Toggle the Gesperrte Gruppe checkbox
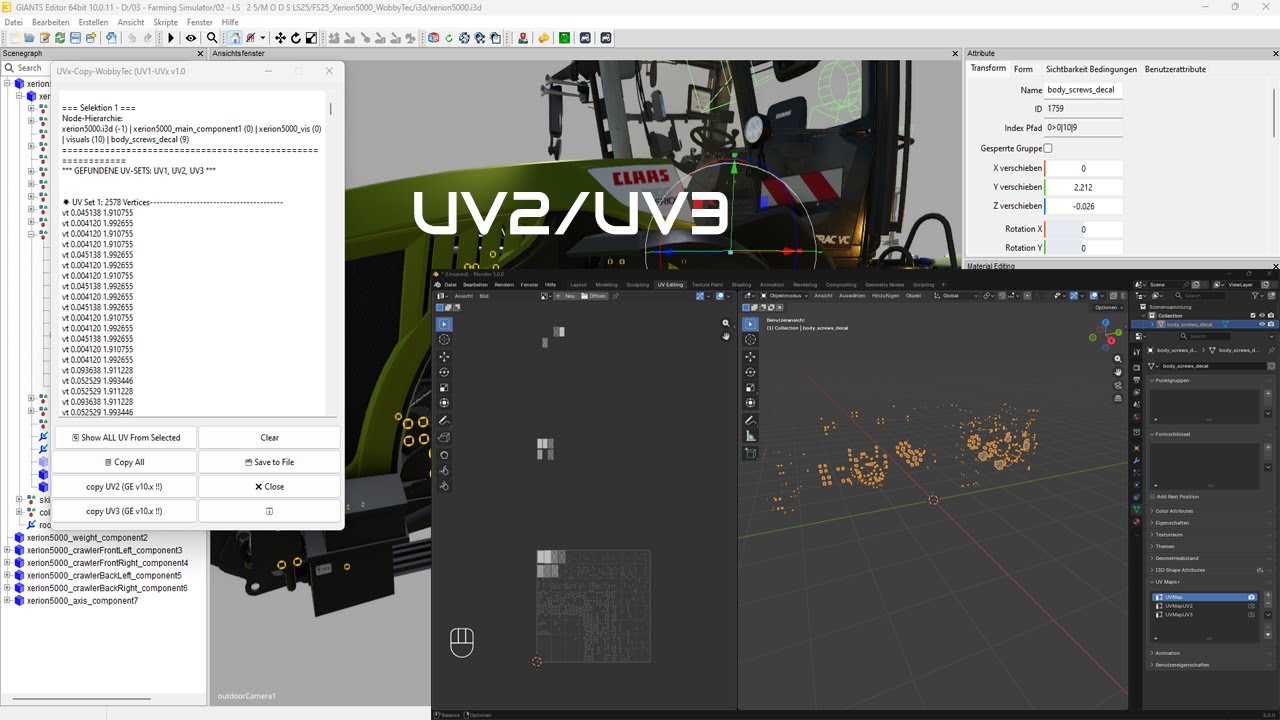Viewport: 1280px width, 720px height. [1048, 148]
